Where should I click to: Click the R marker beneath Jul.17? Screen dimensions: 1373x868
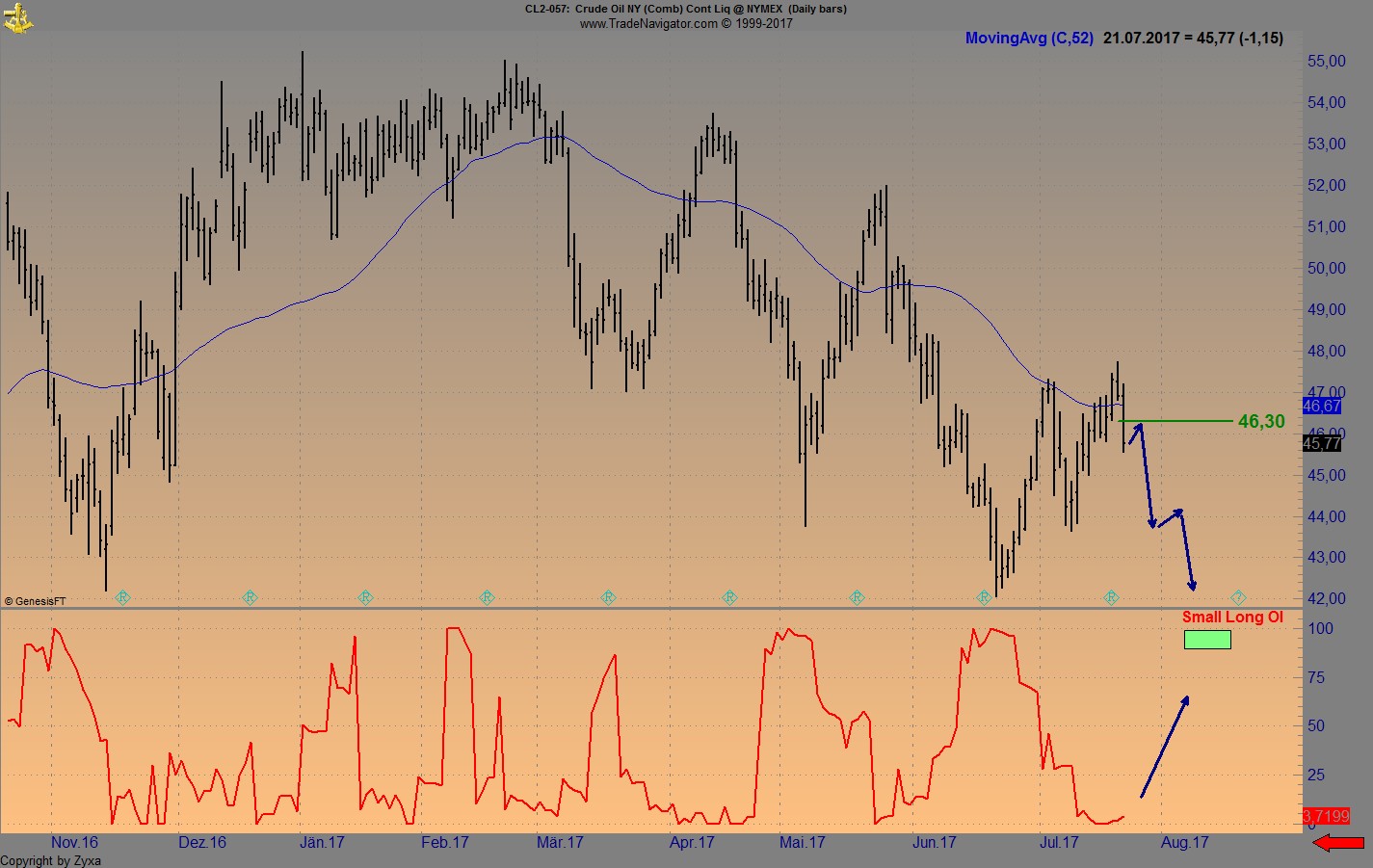pyautogui.click(x=1111, y=597)
